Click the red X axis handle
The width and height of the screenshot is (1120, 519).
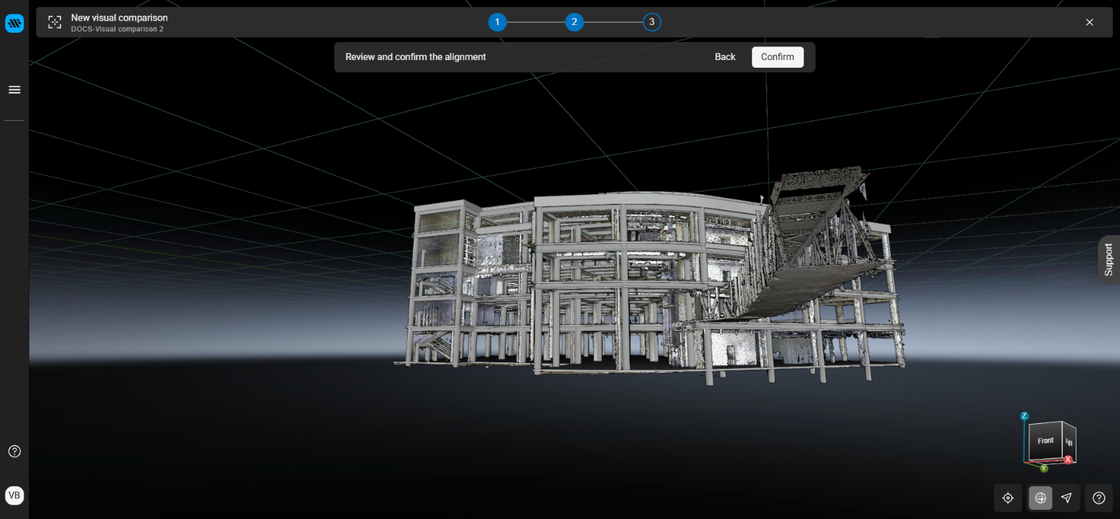(x=1068, y=460)
